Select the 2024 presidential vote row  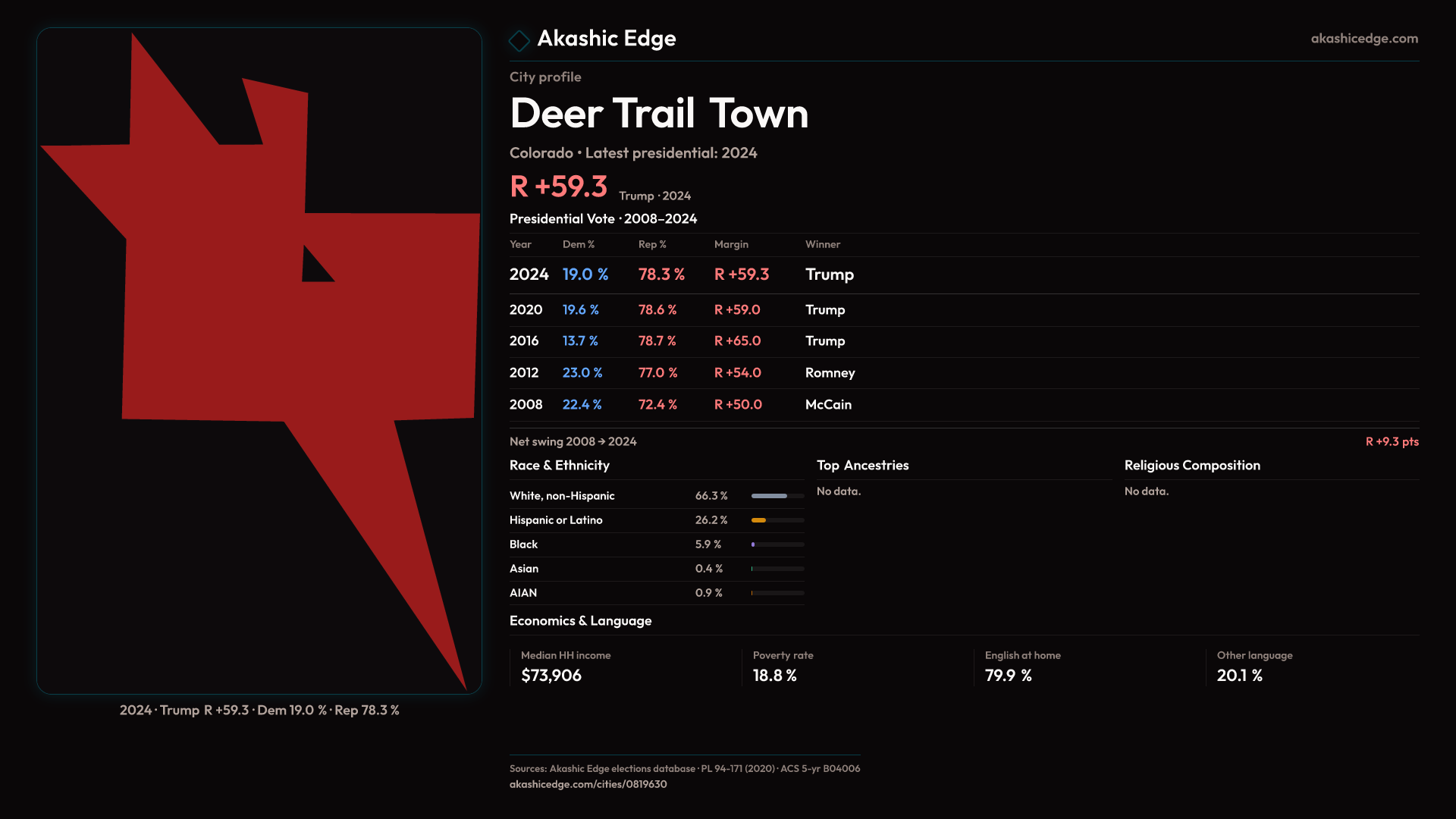coord(529,275)
